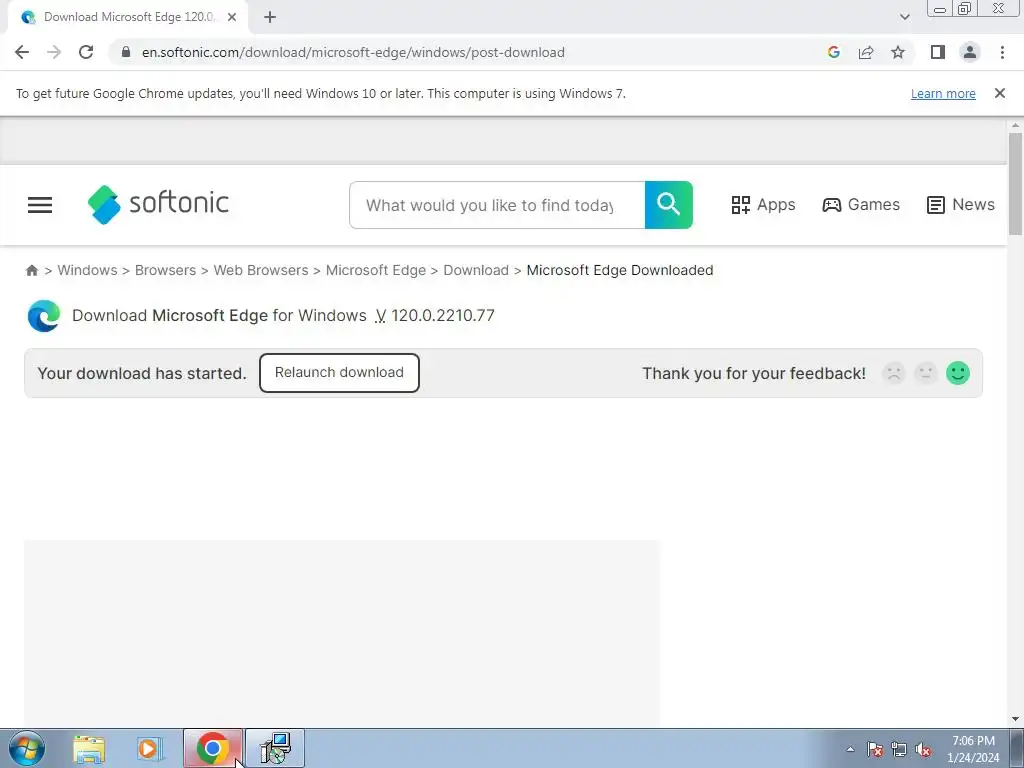
Task: Open the Games section
Action: [861, 204]
